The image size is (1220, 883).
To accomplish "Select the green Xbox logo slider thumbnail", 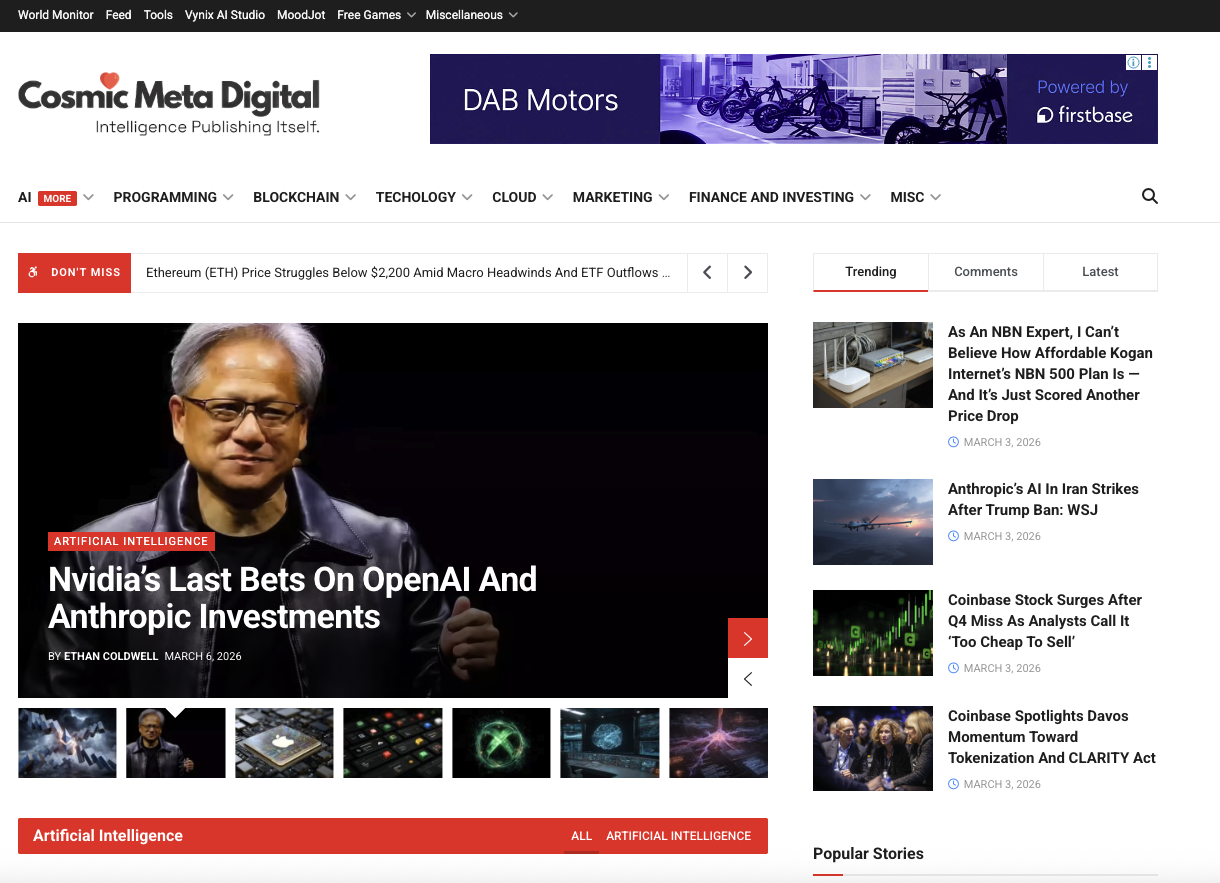I will [x=501, y=743].
